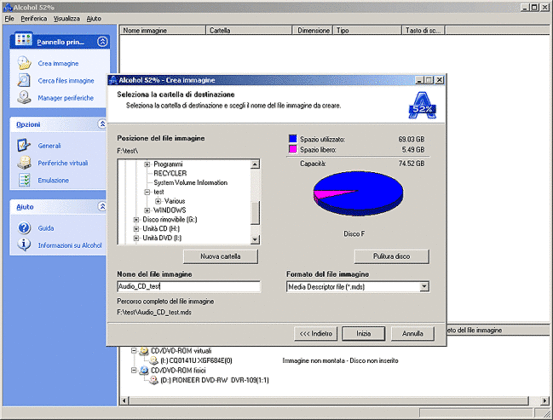Click the CD/DVD-ROM fisici group icon
Image resolution: width=553 pixels, height=420 pixels.
tap(144, 370)
